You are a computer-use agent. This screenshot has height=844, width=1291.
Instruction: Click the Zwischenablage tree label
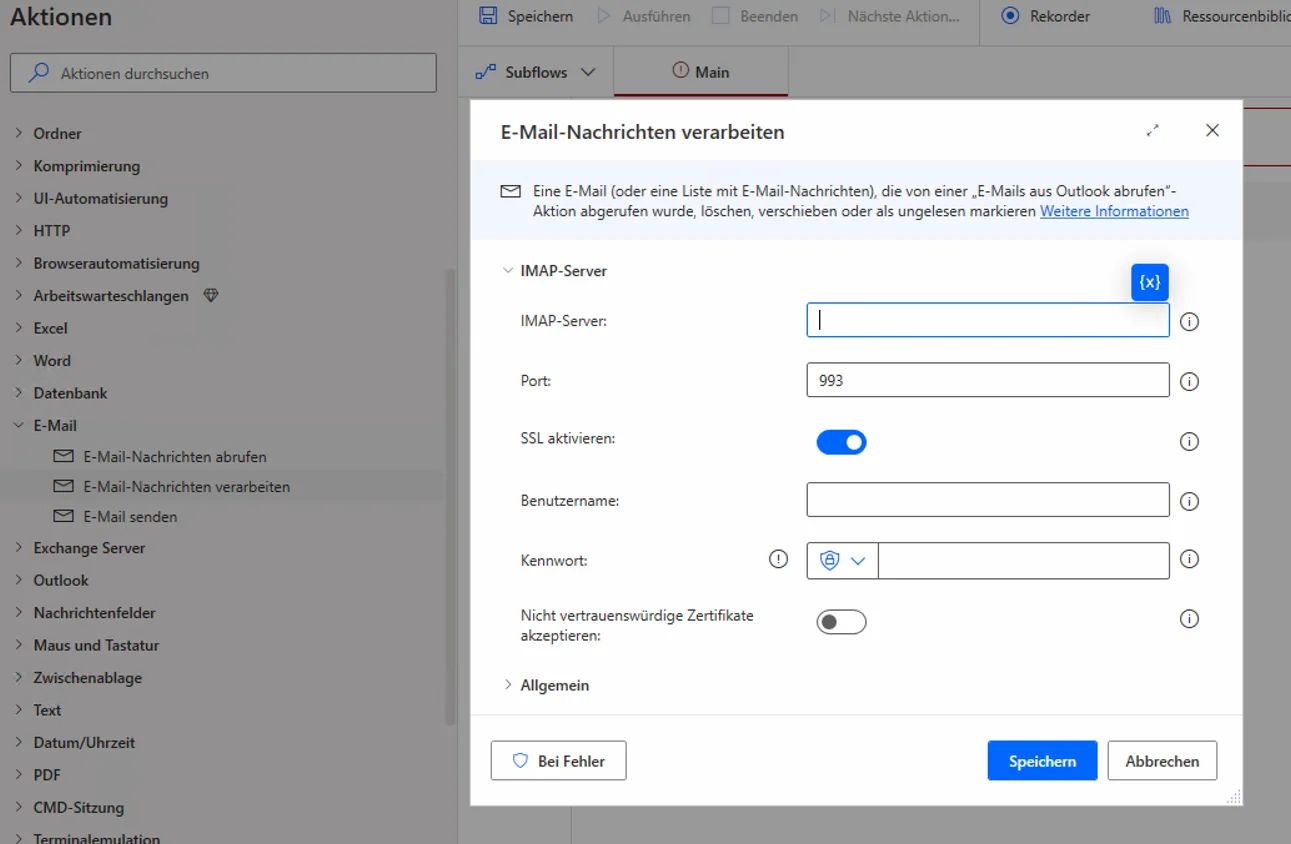tap(88, 678)
